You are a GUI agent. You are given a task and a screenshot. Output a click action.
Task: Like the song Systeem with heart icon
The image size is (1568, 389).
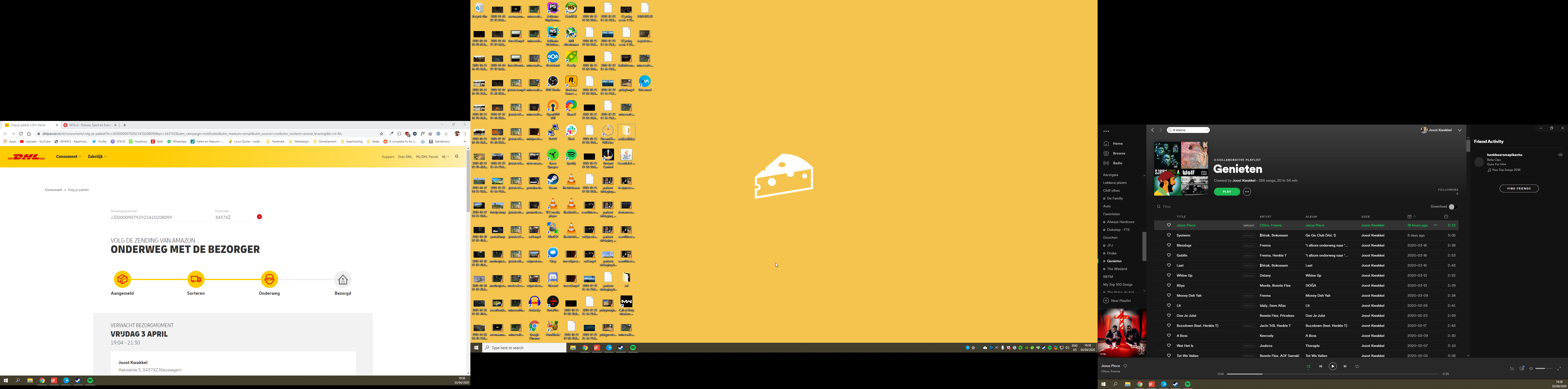click(x=1169, y=235)
